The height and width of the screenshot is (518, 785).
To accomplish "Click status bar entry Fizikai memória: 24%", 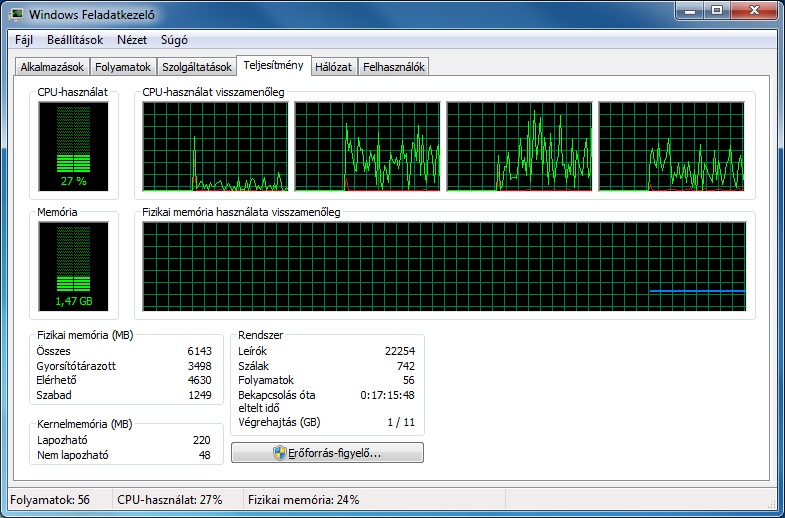I will point(304,499).
